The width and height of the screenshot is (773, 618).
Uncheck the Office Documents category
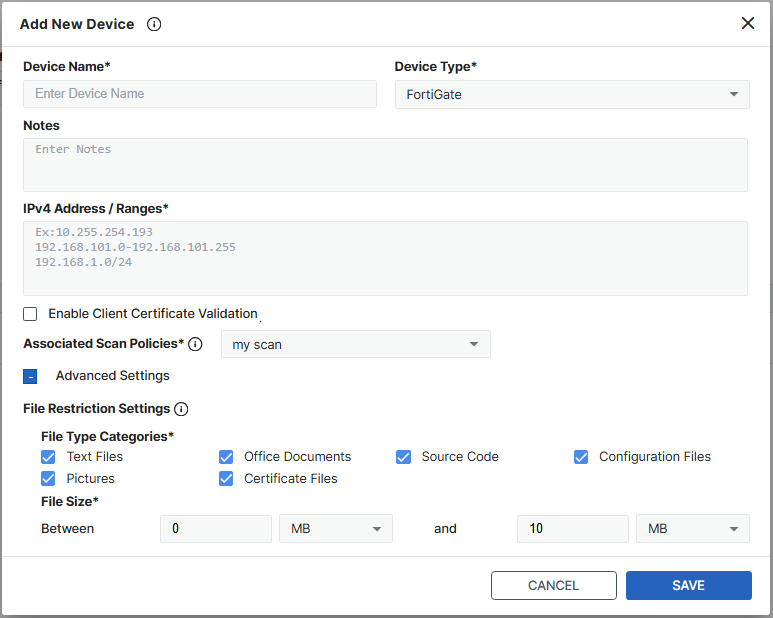coord(226,457)
